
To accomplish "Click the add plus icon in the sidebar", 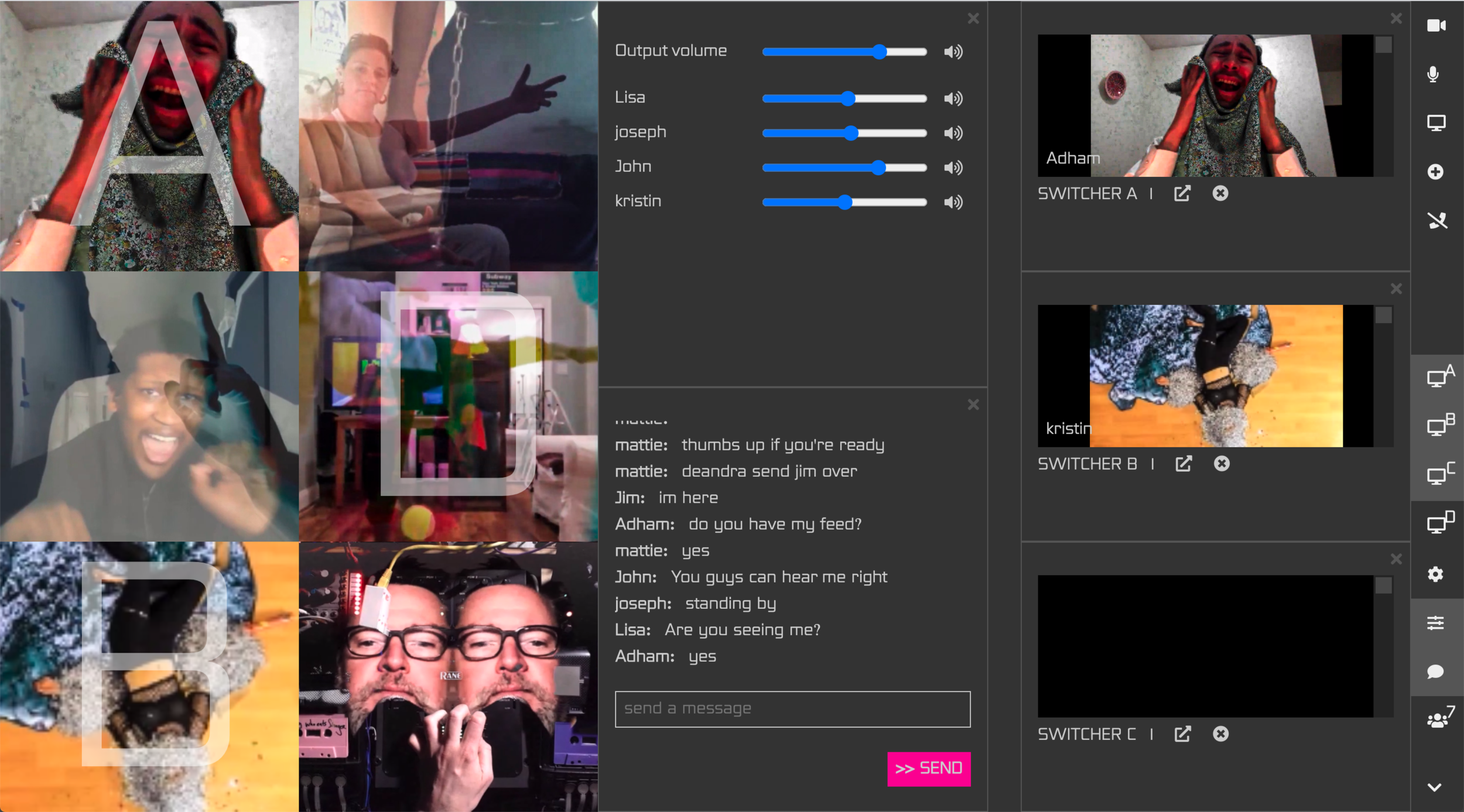I will [x=1435, y=172].
